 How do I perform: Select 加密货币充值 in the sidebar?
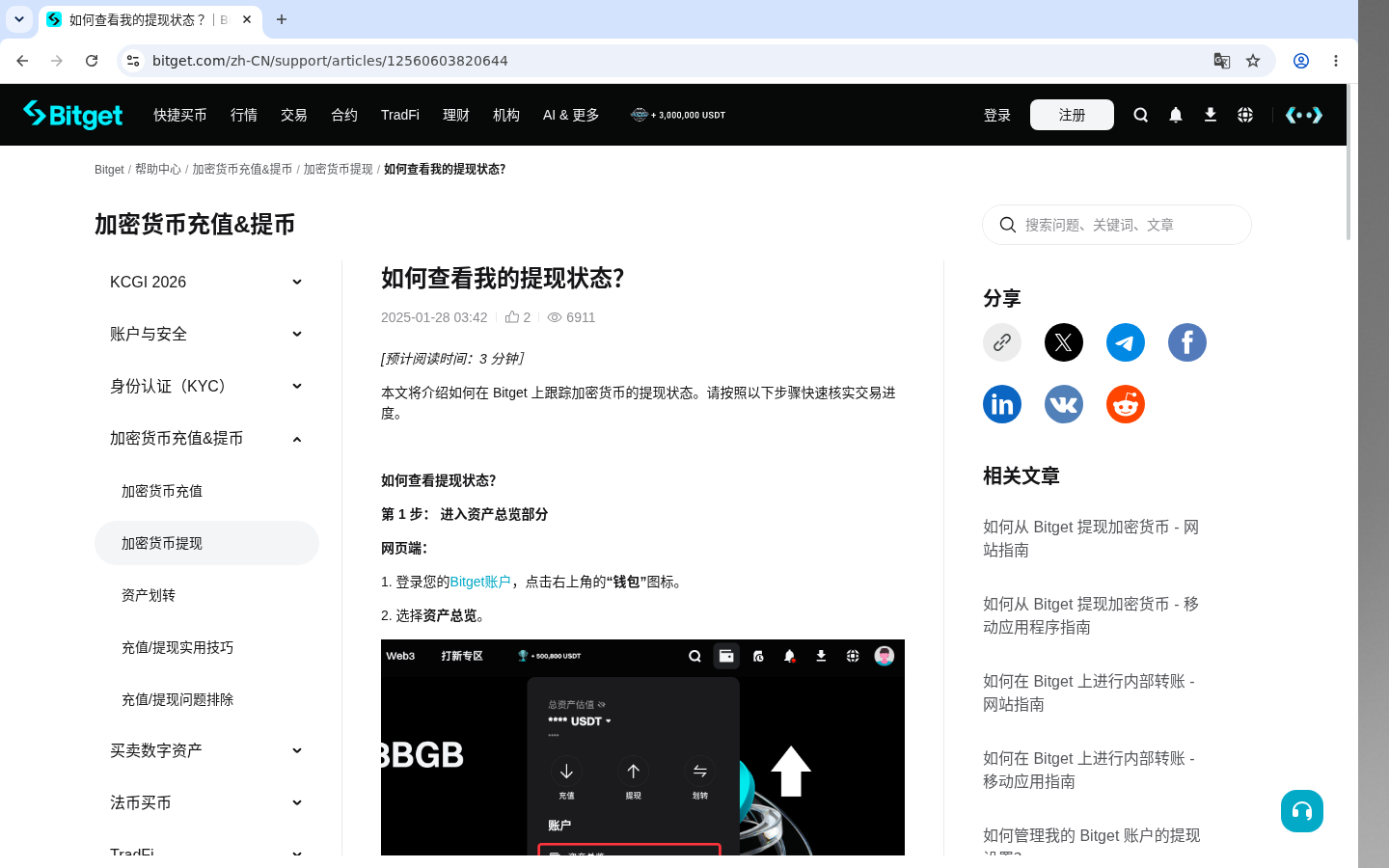(206, 491)
